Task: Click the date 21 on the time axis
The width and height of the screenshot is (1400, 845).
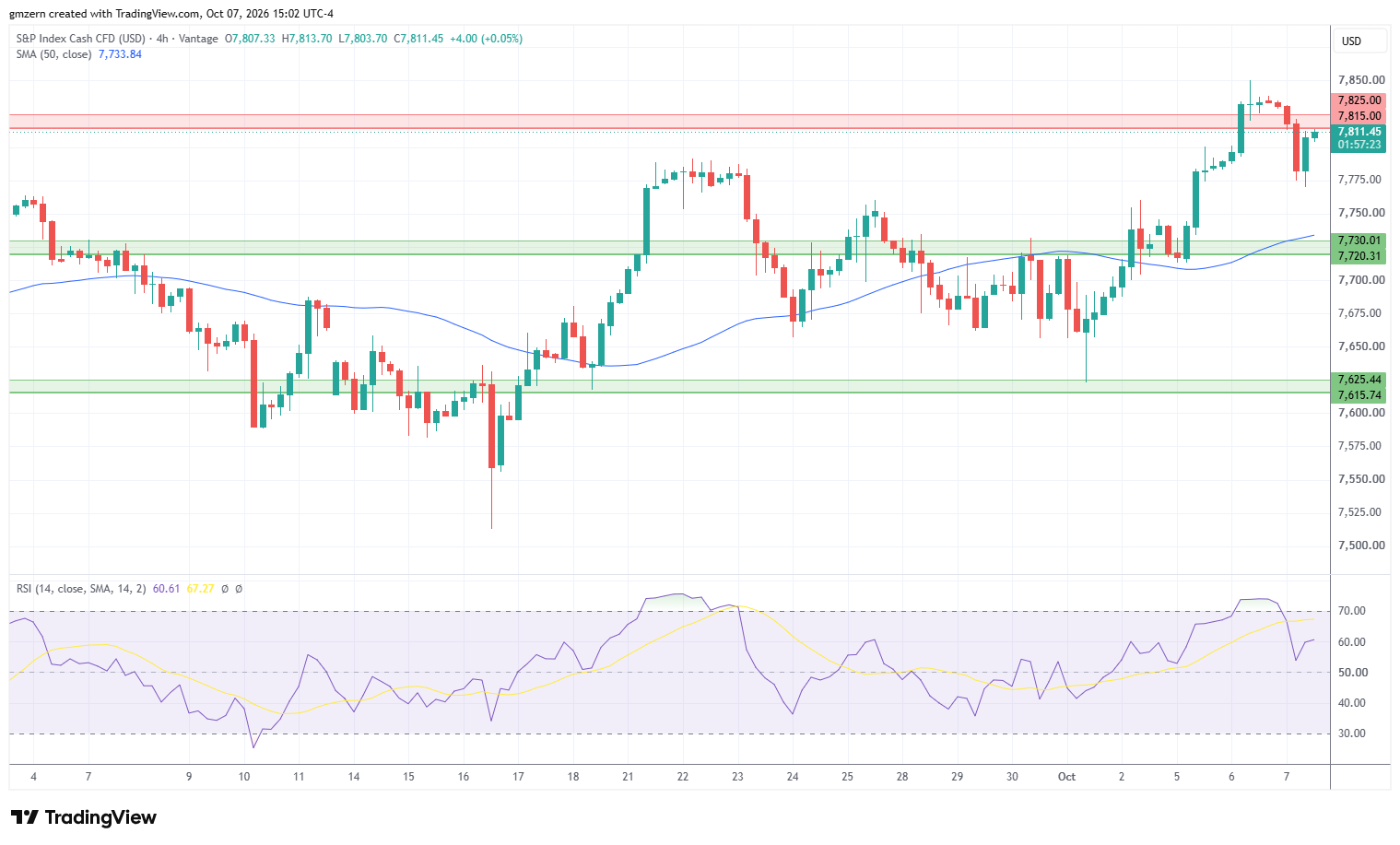Action: [628, 777]
